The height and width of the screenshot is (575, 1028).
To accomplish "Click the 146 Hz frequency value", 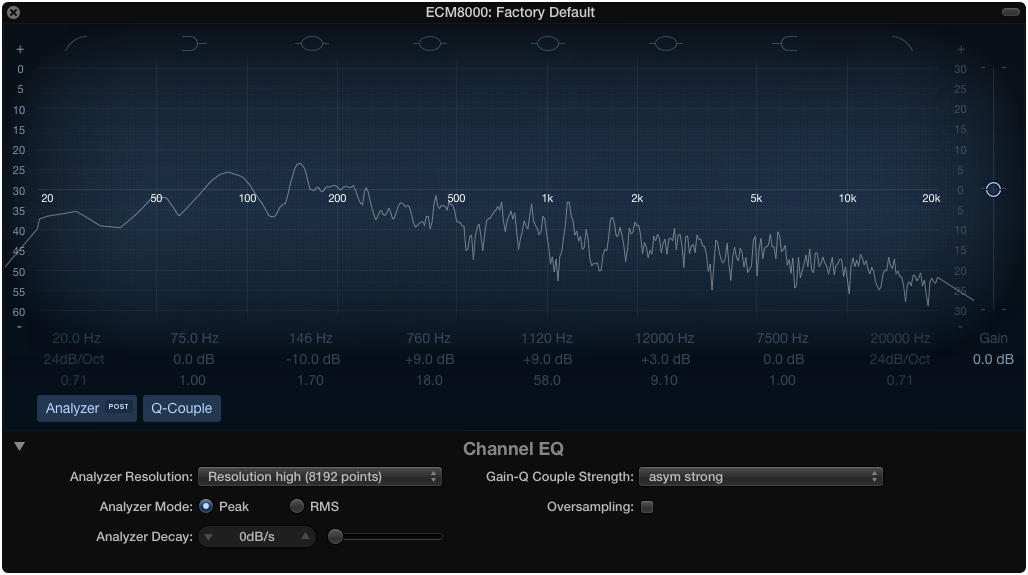I will (311, 338).
